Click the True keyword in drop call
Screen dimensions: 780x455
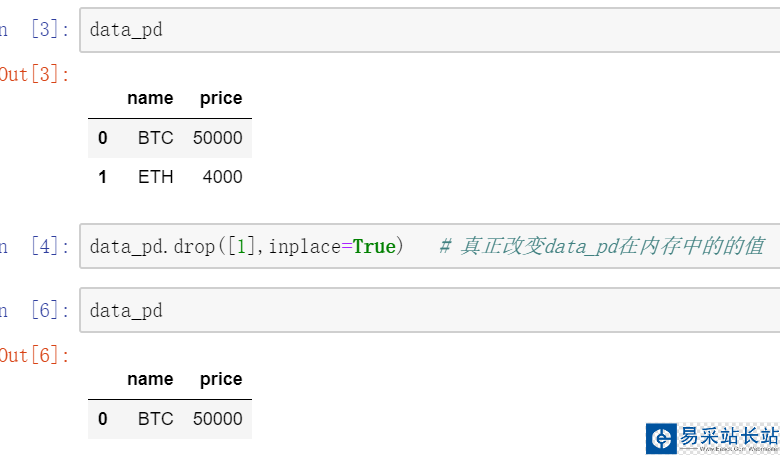tap(374, 246)
